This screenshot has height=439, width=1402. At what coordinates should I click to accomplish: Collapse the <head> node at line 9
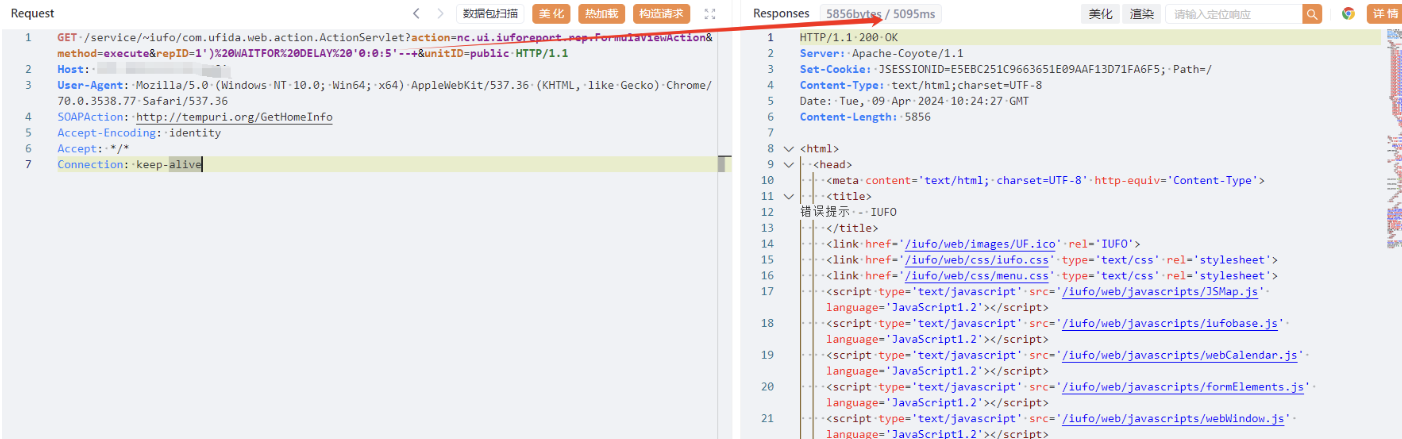click(788, 165)
